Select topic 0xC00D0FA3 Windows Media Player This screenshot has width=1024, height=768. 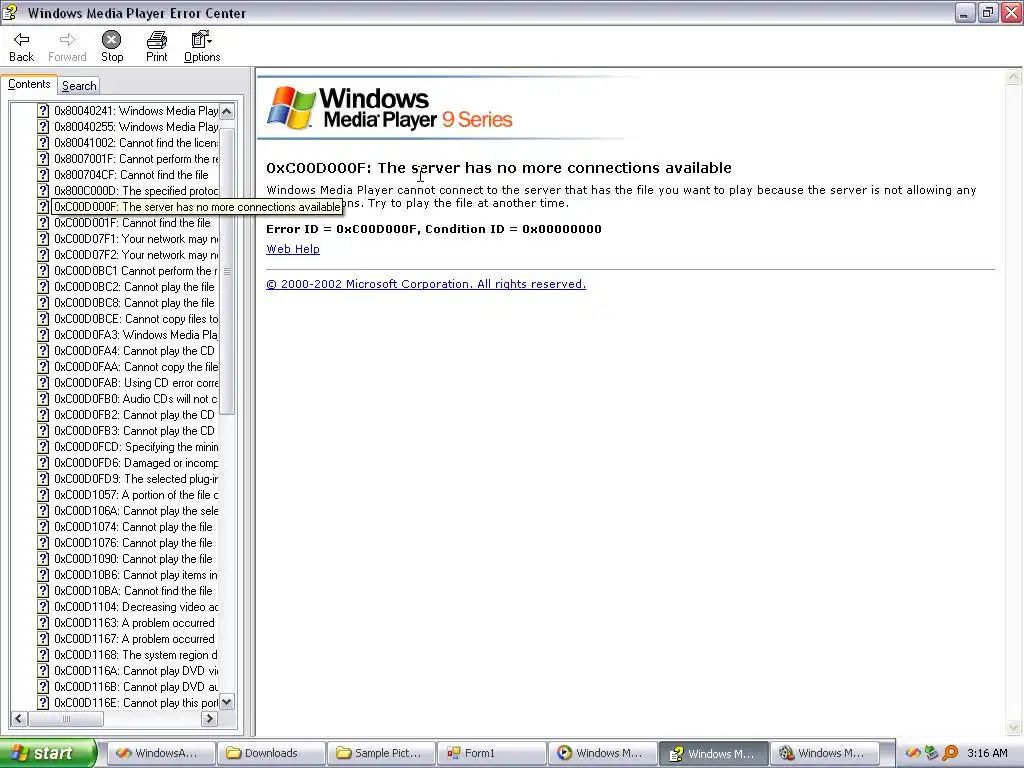point(136,335)
